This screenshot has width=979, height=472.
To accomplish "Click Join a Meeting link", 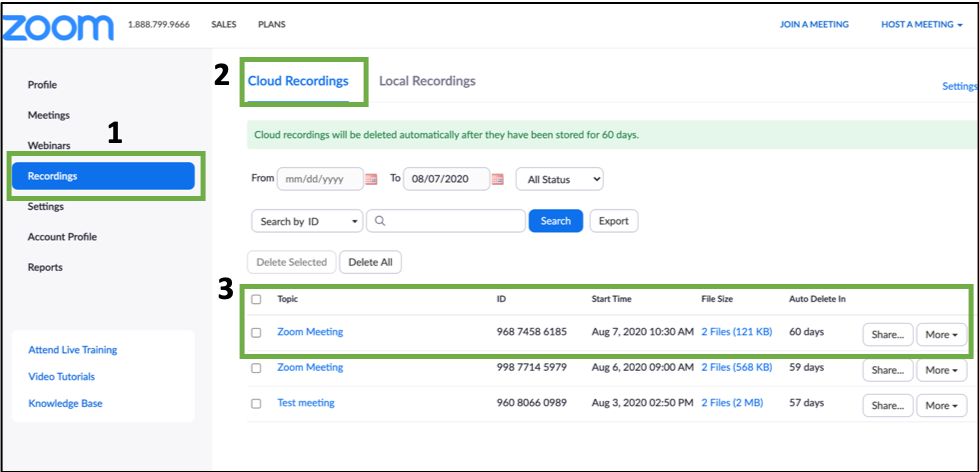I will 814,24.
